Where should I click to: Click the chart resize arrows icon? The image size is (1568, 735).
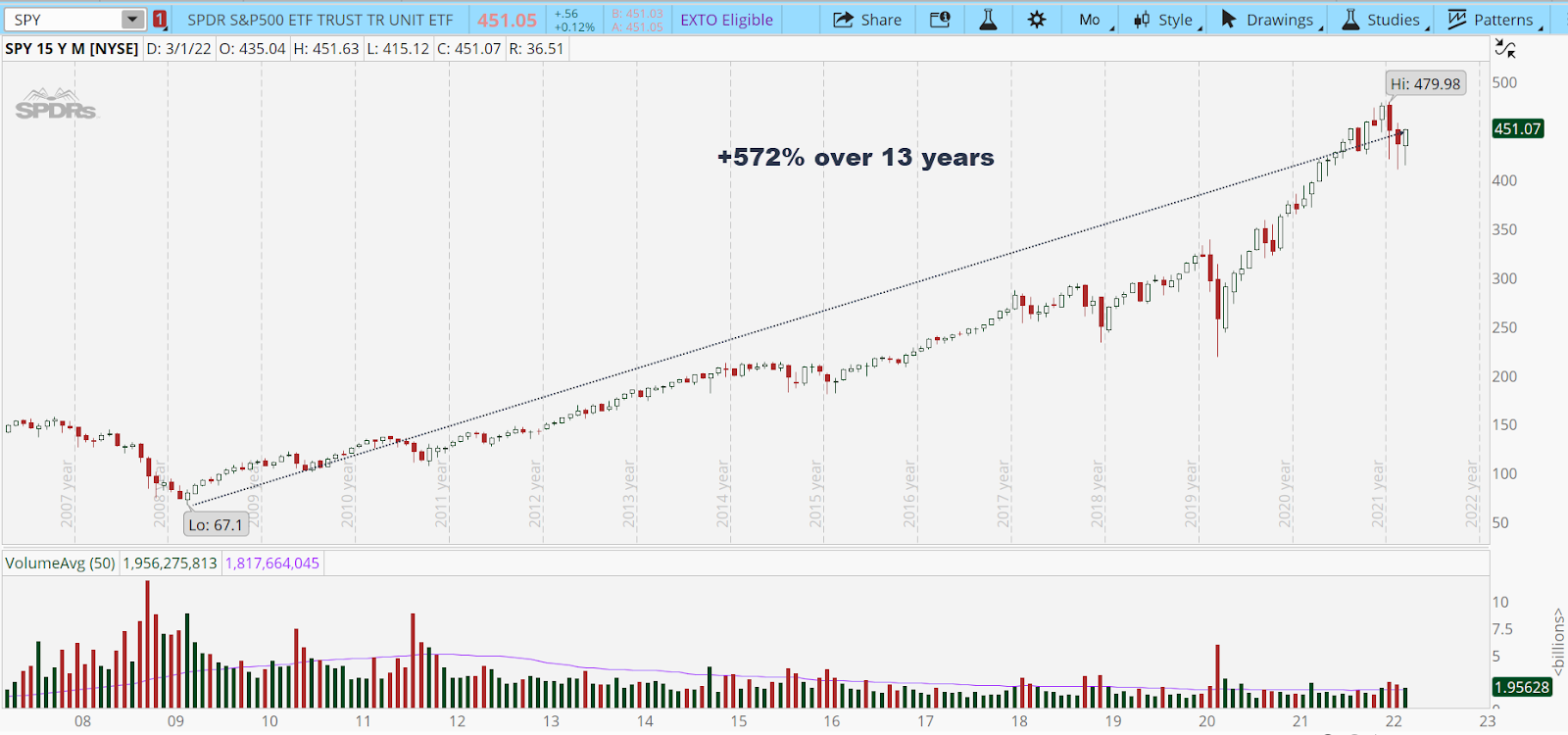(x=1505, y=48)
